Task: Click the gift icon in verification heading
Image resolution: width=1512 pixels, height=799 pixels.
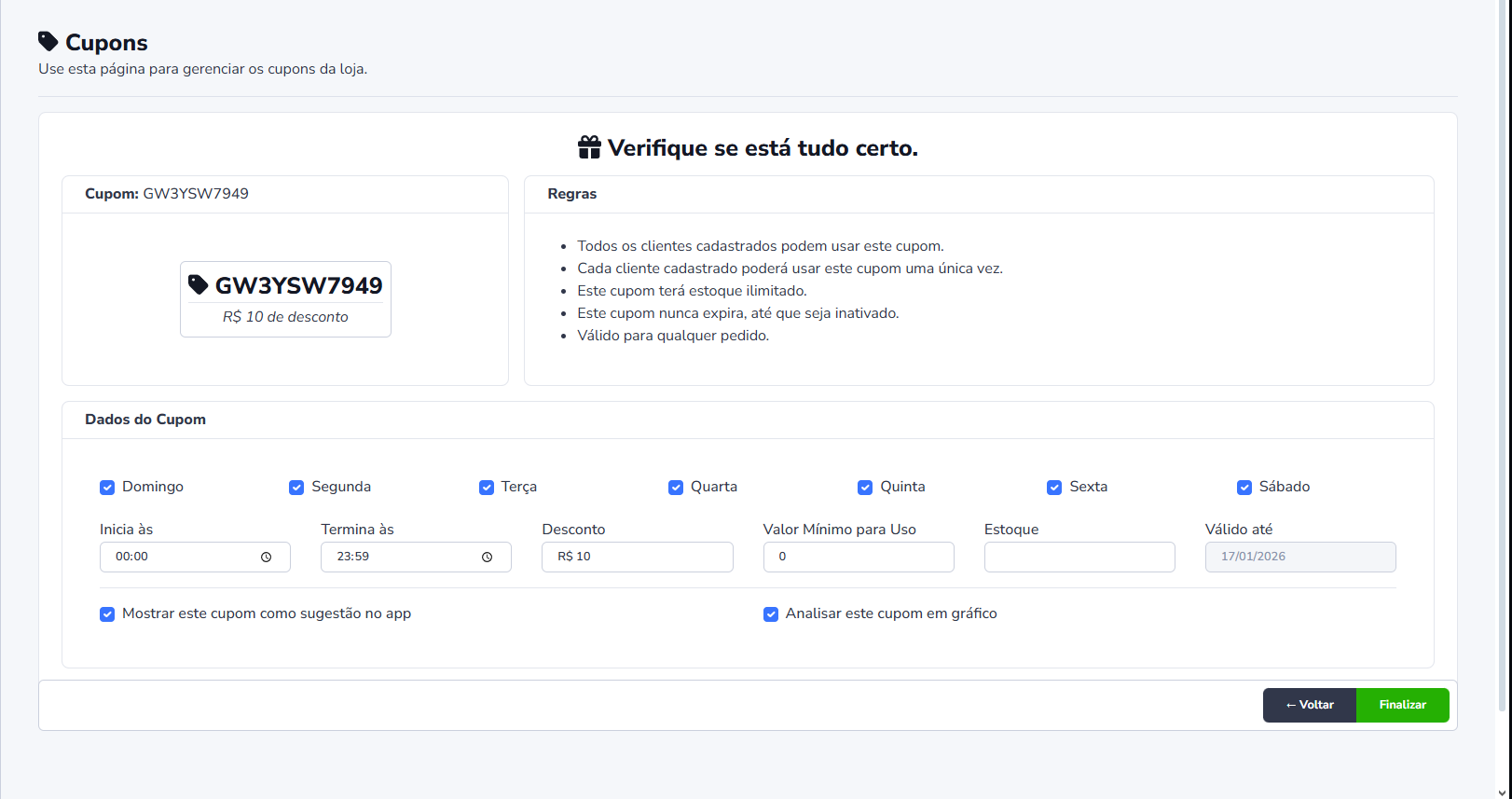Action: point(589,147)
